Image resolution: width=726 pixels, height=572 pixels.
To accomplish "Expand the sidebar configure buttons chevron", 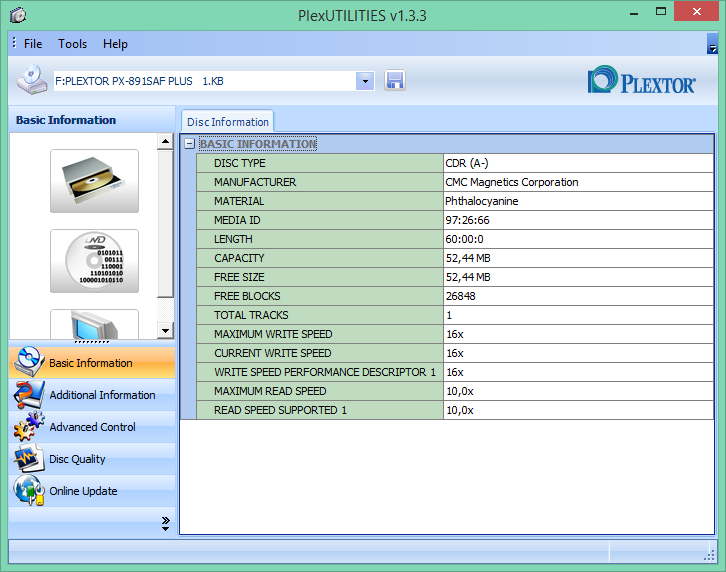I will click(165, 523).
